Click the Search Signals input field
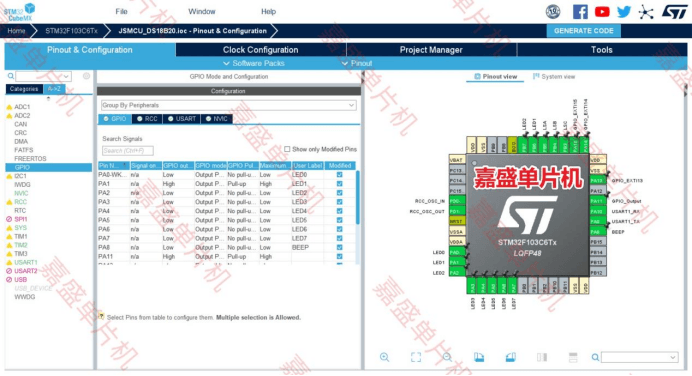Viewport: 692px width, 376px height. click(128, 150)
